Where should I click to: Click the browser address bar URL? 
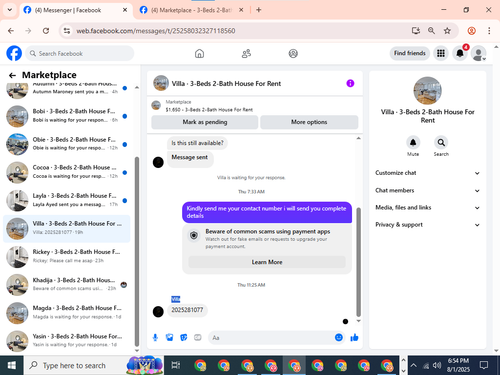click(x=156, y=31)
